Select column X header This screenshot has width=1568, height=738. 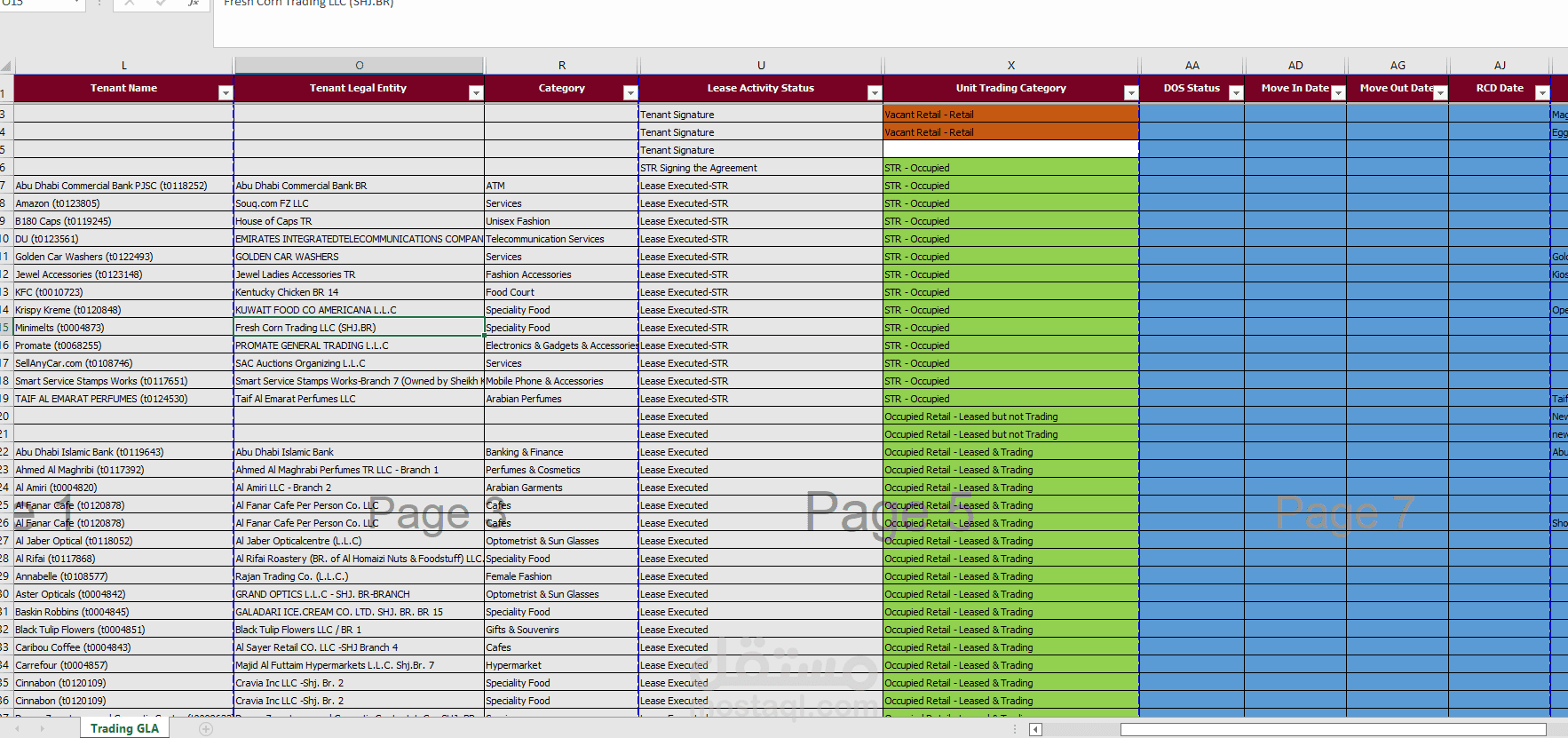[x=1011, y=66]
